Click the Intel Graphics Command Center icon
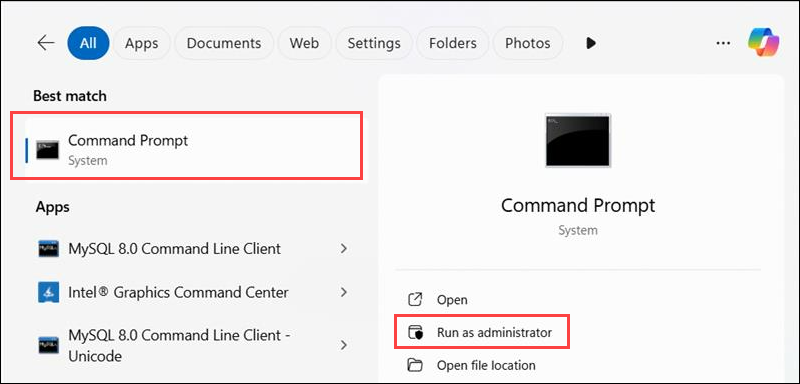The width and height of the screenshot is (800, 384). coord(49,292)
